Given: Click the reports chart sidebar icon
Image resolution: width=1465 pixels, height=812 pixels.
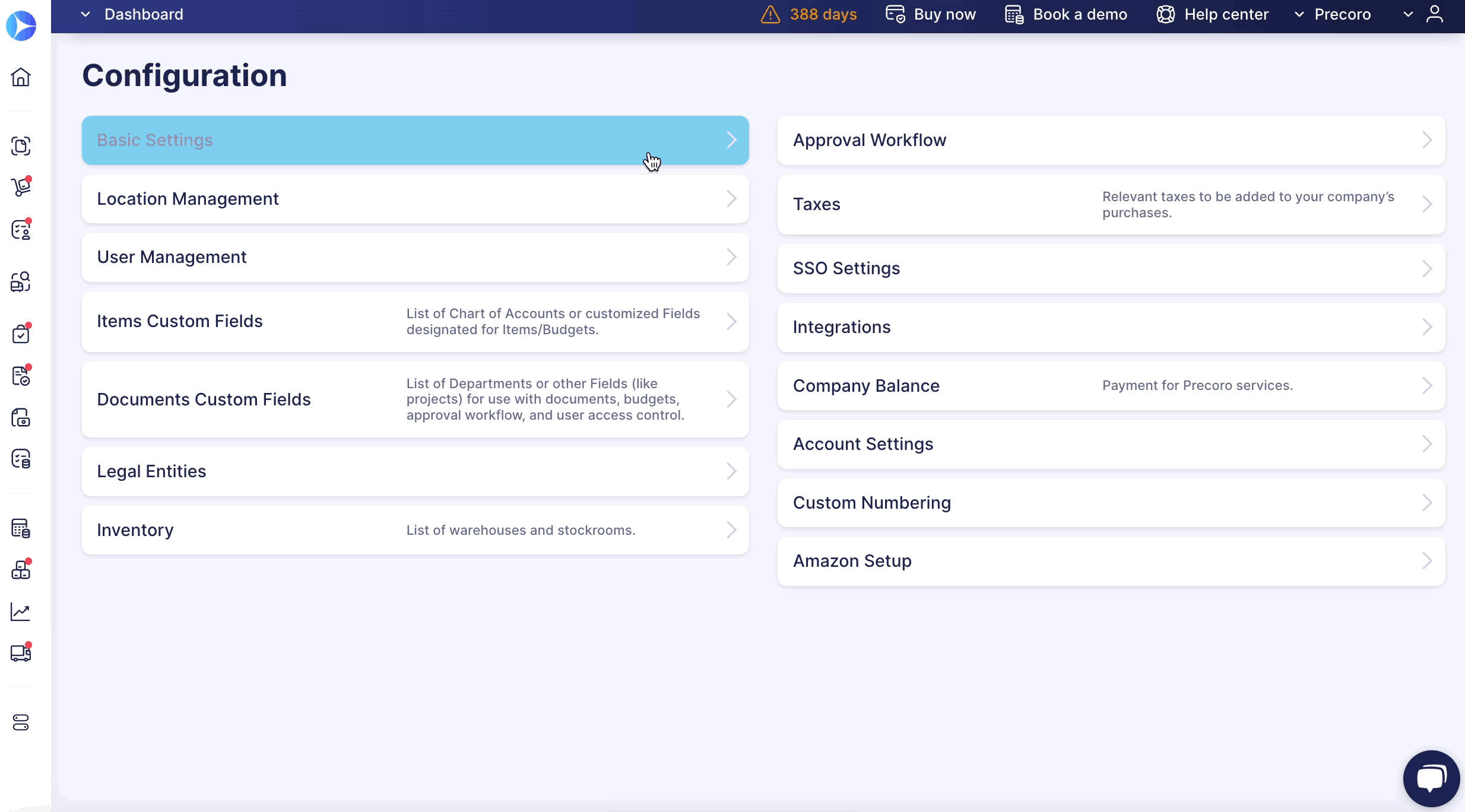Looking at the screenshot, I should [21, 612].
